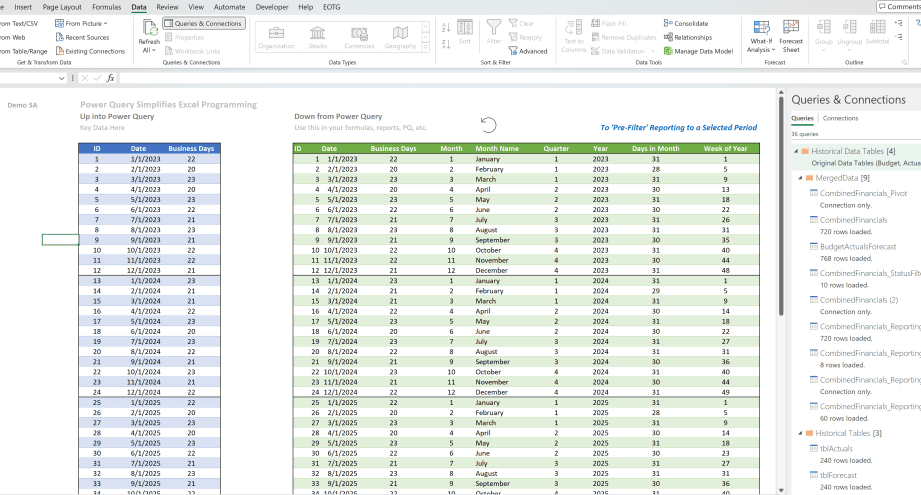921x495 pixels.
Task: Select the Stocks data type
Action: tap(318, 37)
